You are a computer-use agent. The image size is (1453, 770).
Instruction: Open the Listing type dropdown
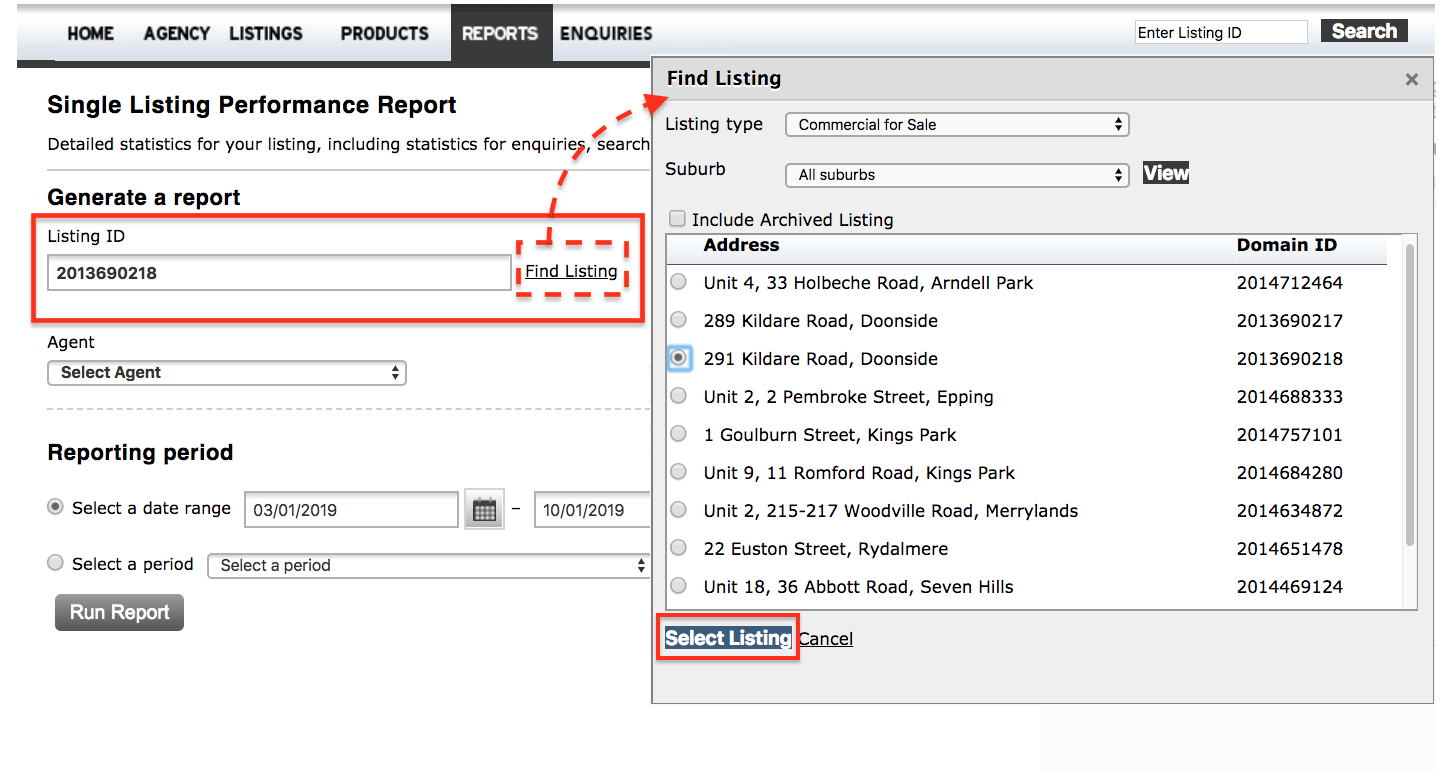(956, 124)
